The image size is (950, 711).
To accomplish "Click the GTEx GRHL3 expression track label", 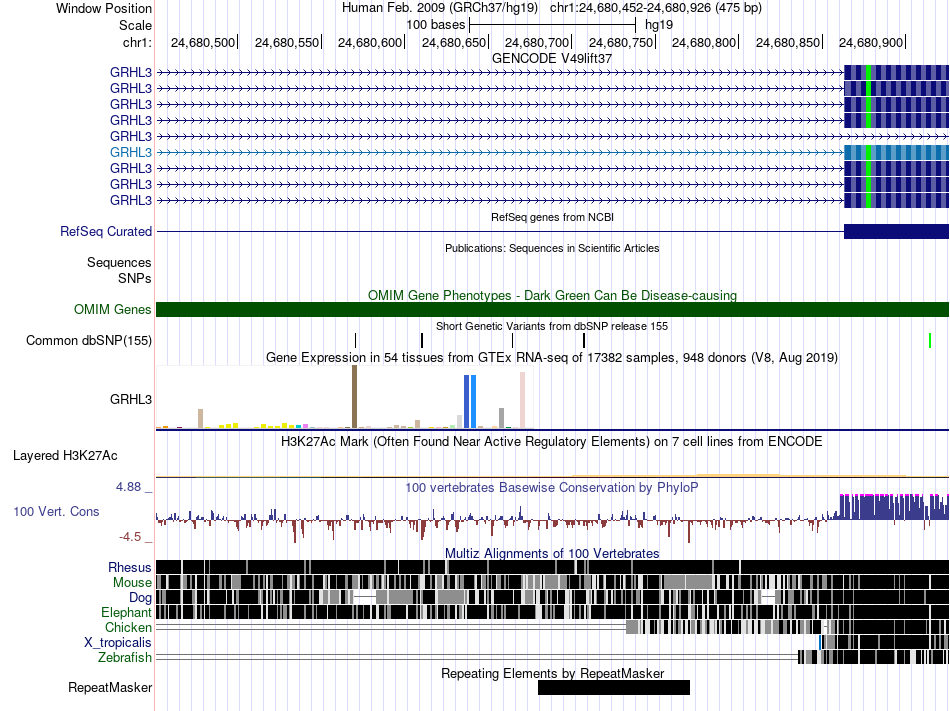I will [131, 399].
